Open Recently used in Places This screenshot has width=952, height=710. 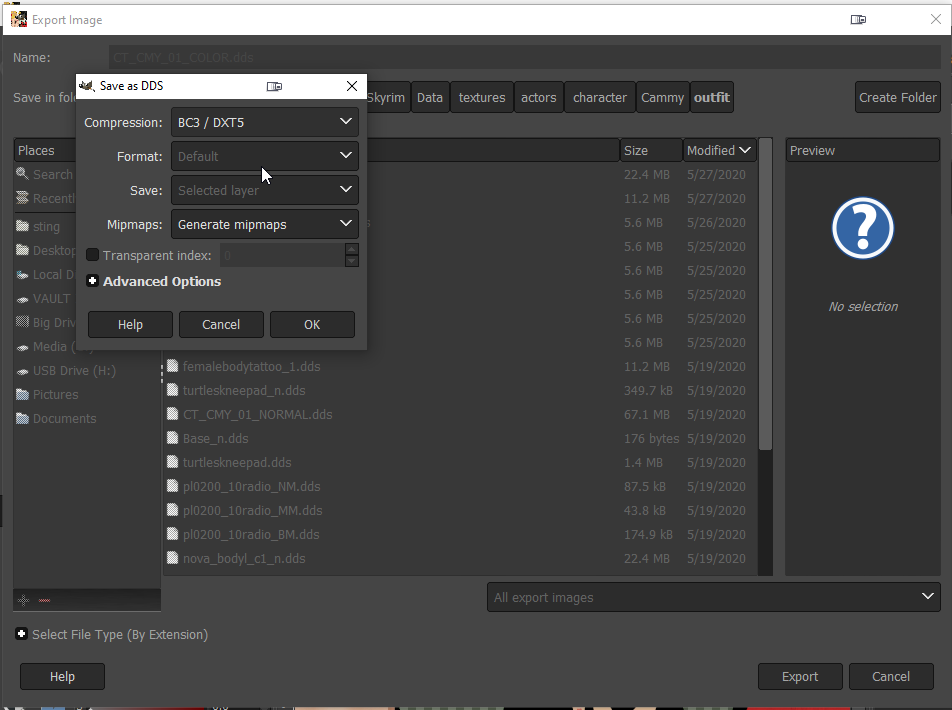pyautogui.click(x=46, y=198)
